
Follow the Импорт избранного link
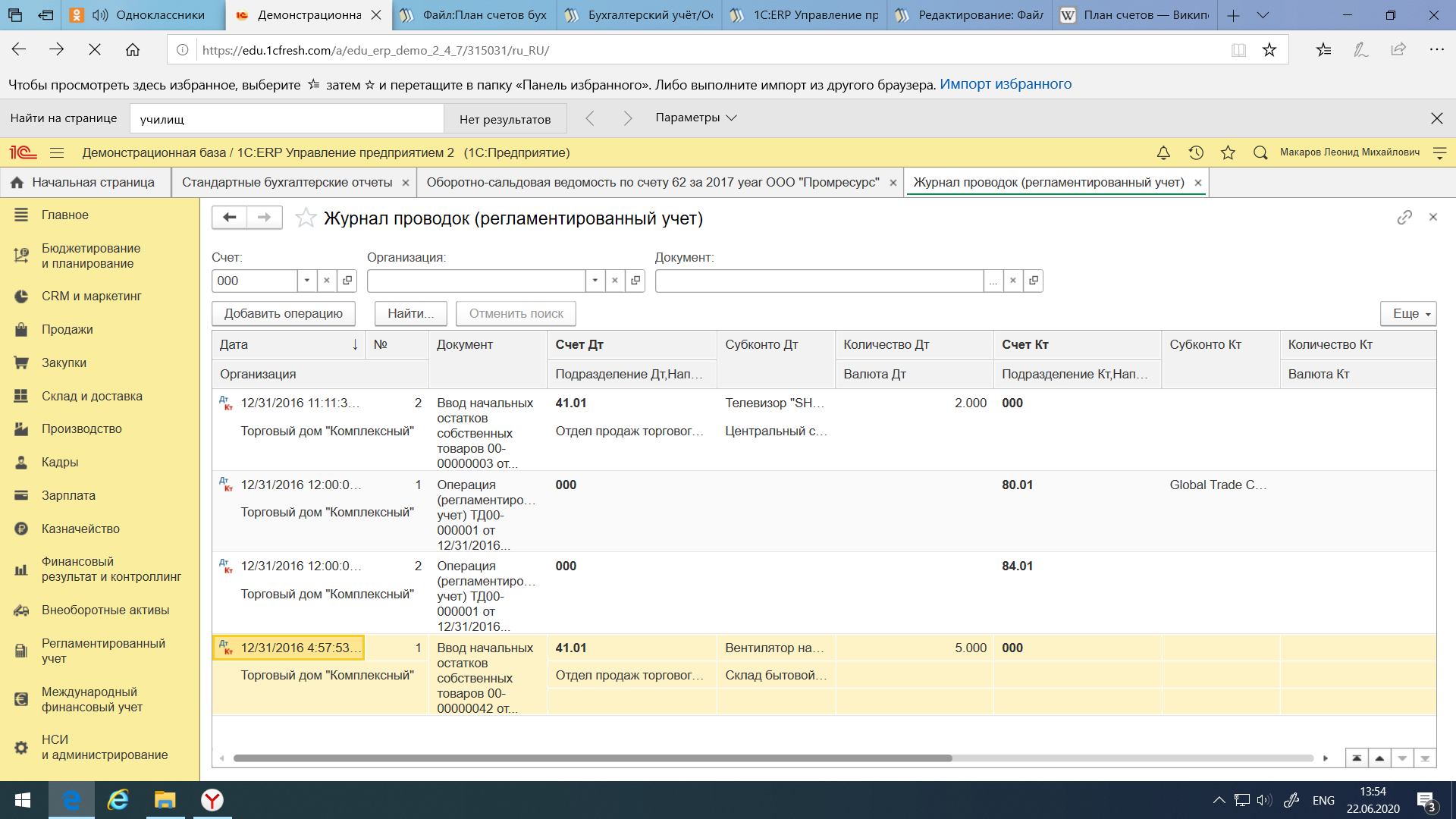coord(1006,84)
